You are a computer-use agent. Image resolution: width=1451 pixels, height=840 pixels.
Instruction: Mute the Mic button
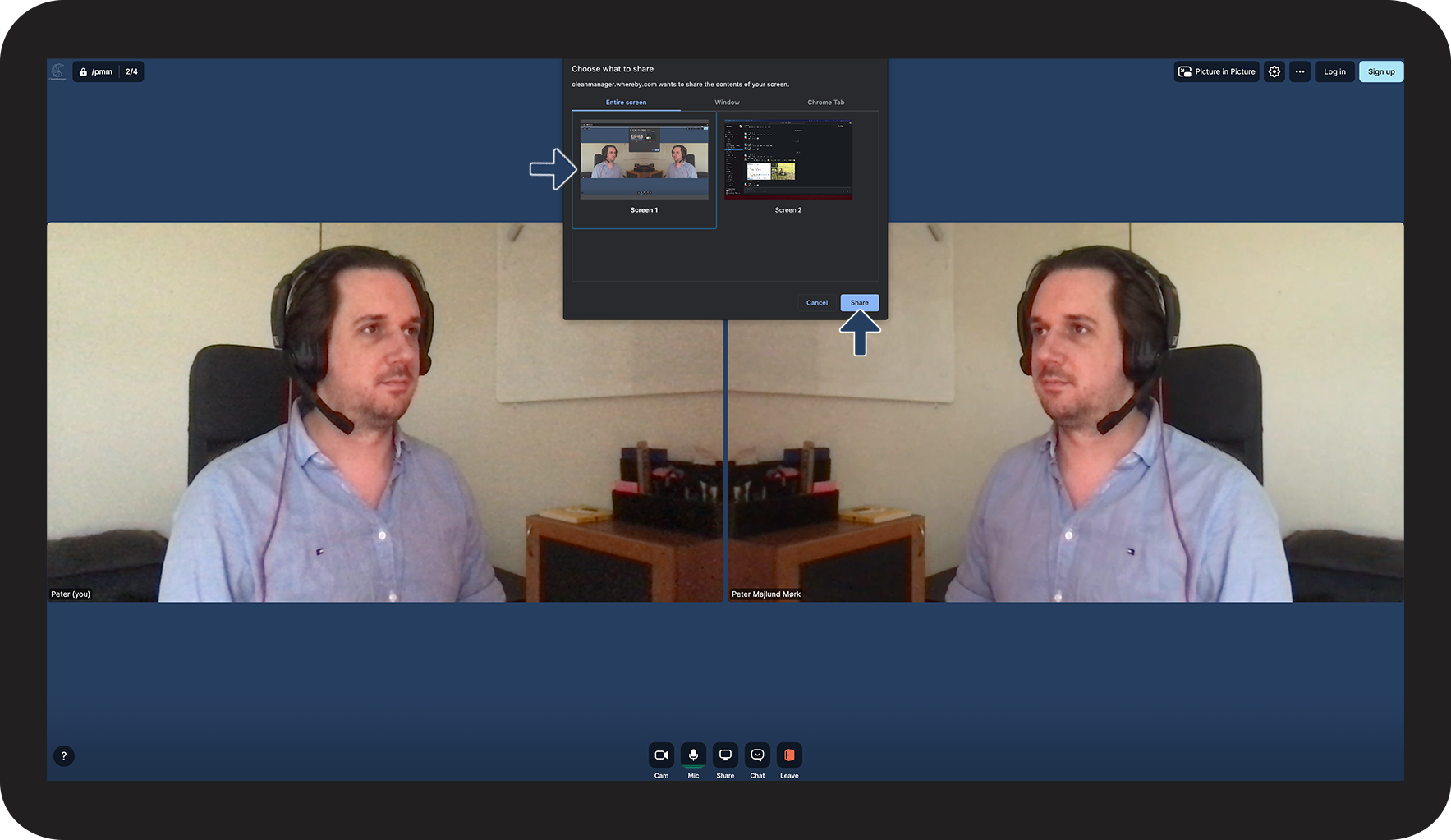693,755
